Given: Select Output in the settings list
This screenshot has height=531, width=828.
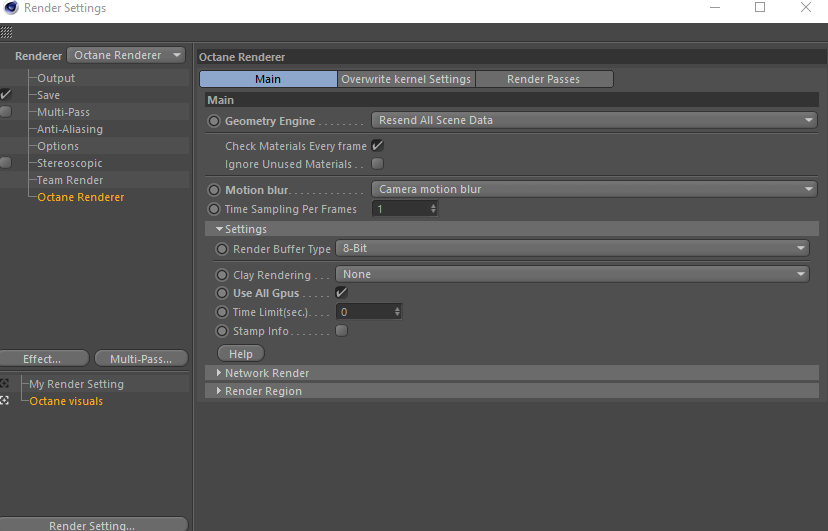Looking at the screenshot, I should (x=56, y=78).
